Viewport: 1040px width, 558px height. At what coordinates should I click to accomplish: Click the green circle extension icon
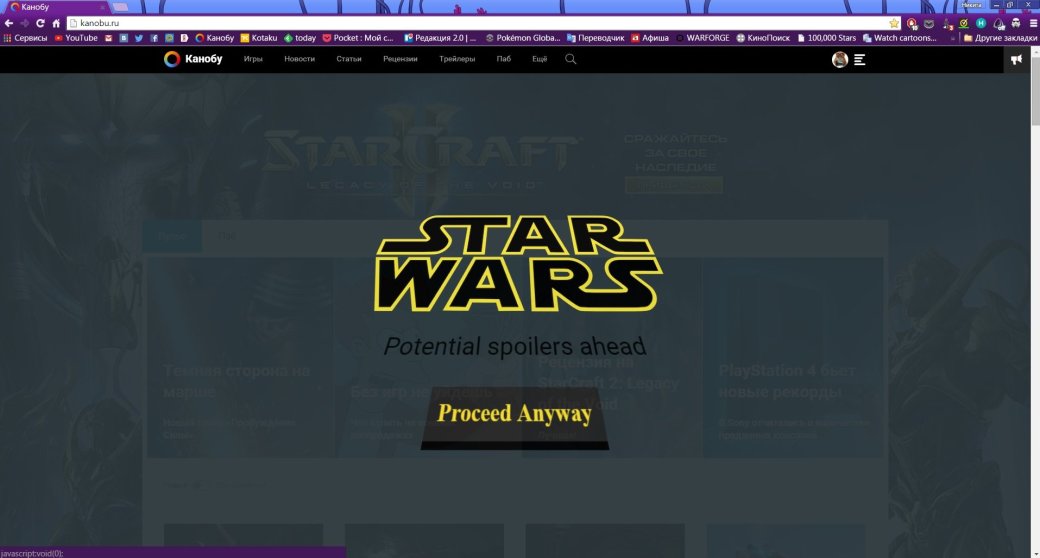click(x=964, y=24)
